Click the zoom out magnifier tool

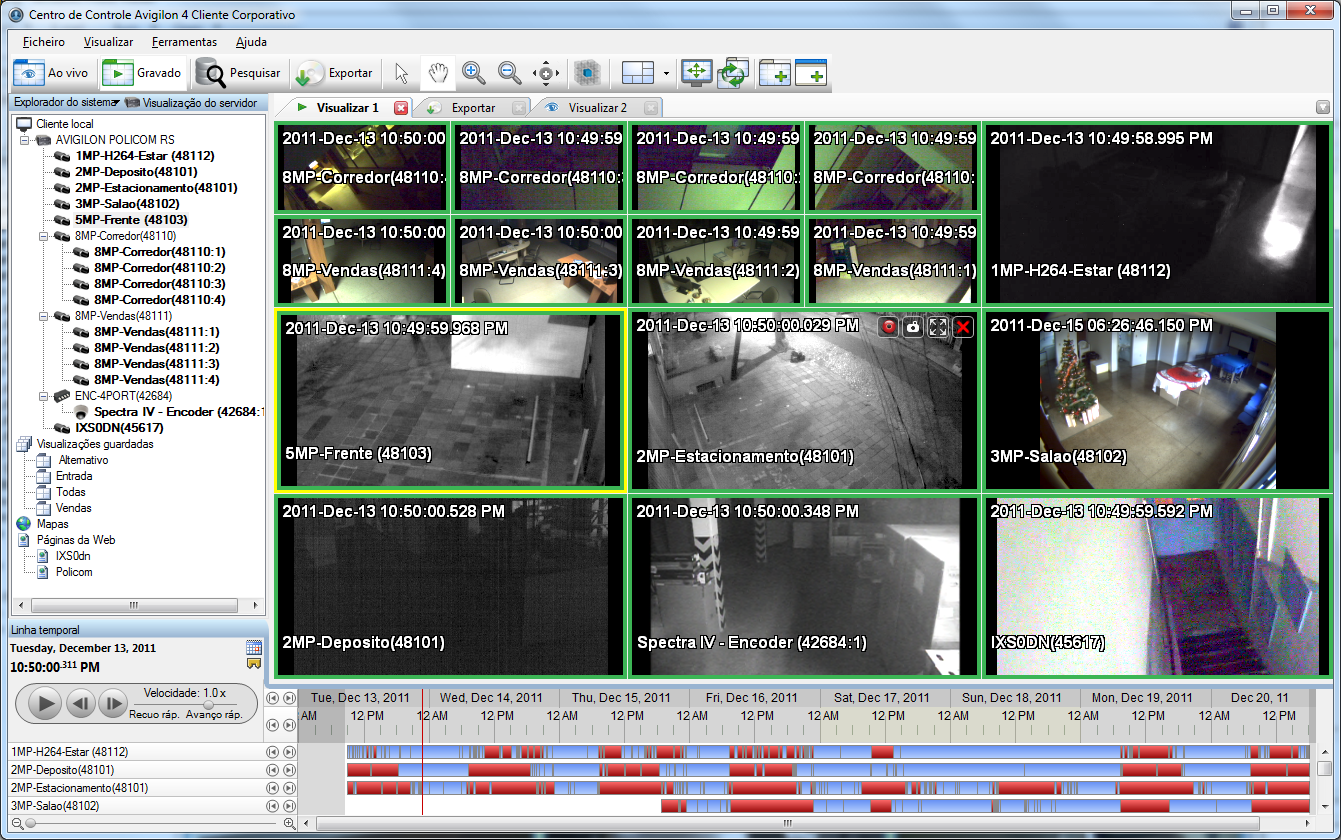click(x=509, y=73)
